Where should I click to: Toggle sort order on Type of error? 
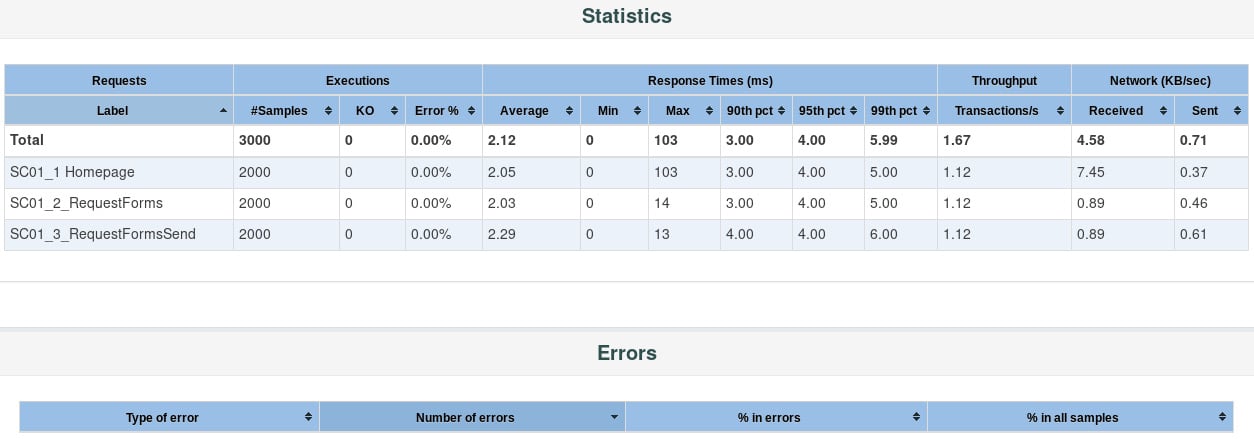point(169,417)
